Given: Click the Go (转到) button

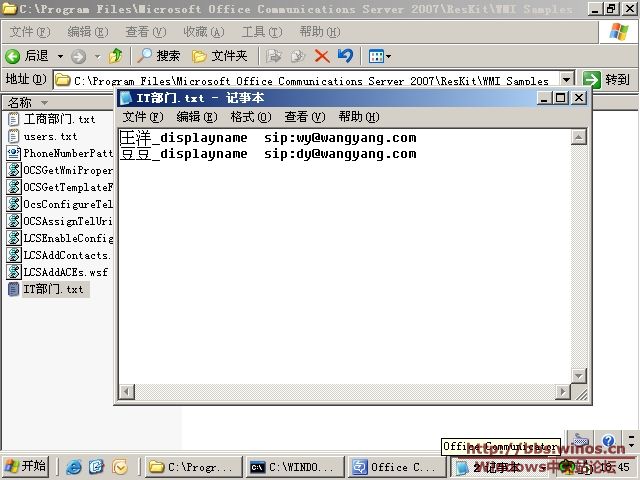Looking at the screenshot, I should [x=606, y=80].
